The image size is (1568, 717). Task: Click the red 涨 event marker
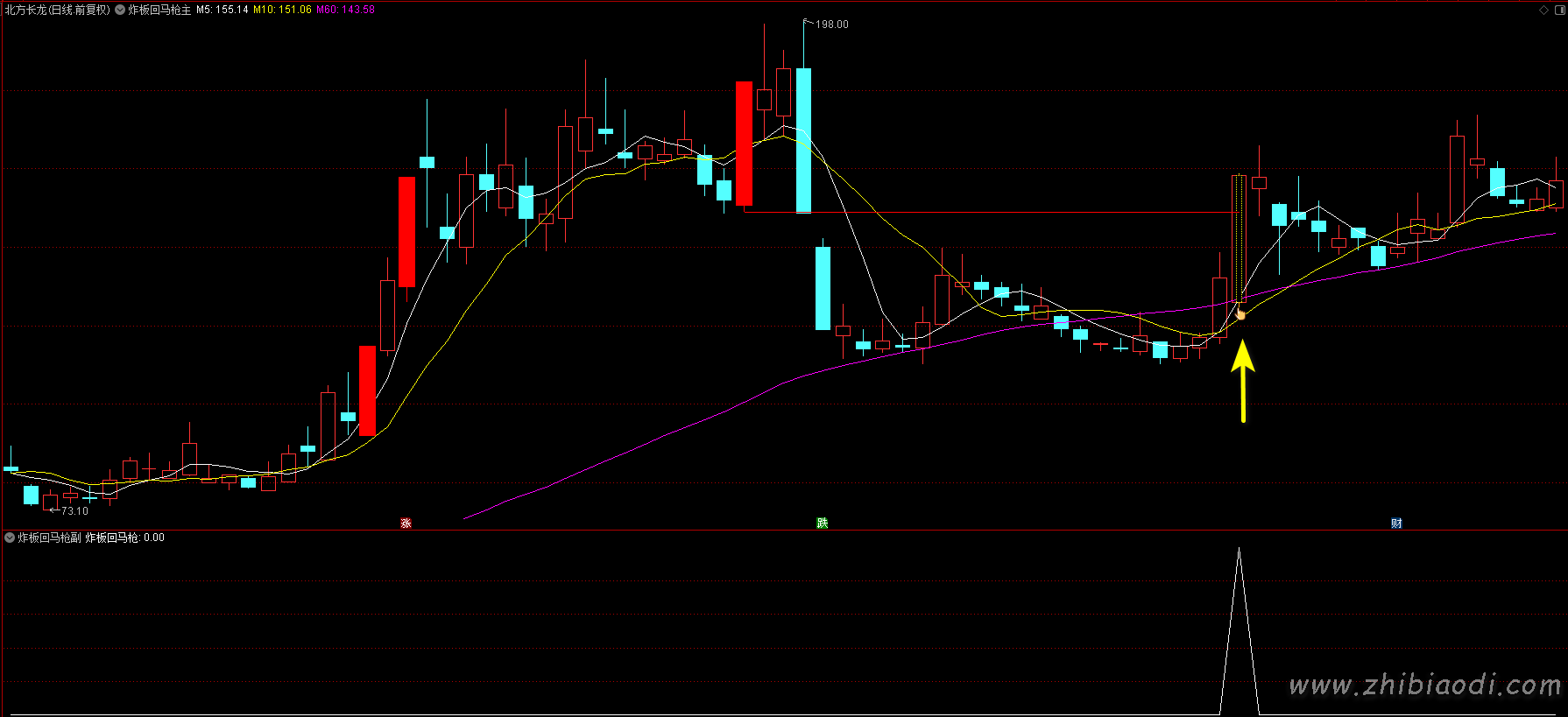pyautogui.click(x=406, y=523)
